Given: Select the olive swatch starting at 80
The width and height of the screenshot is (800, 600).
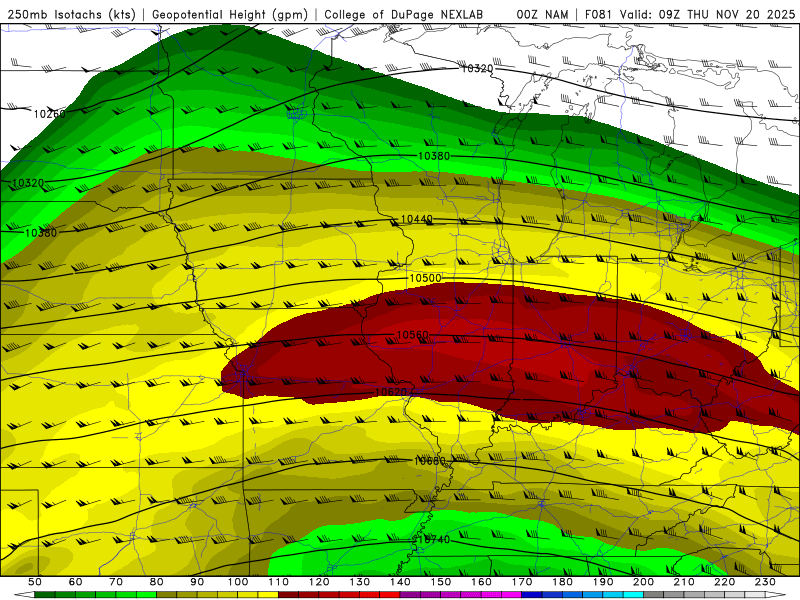Looking at the screenshot, I should point(167,595).
